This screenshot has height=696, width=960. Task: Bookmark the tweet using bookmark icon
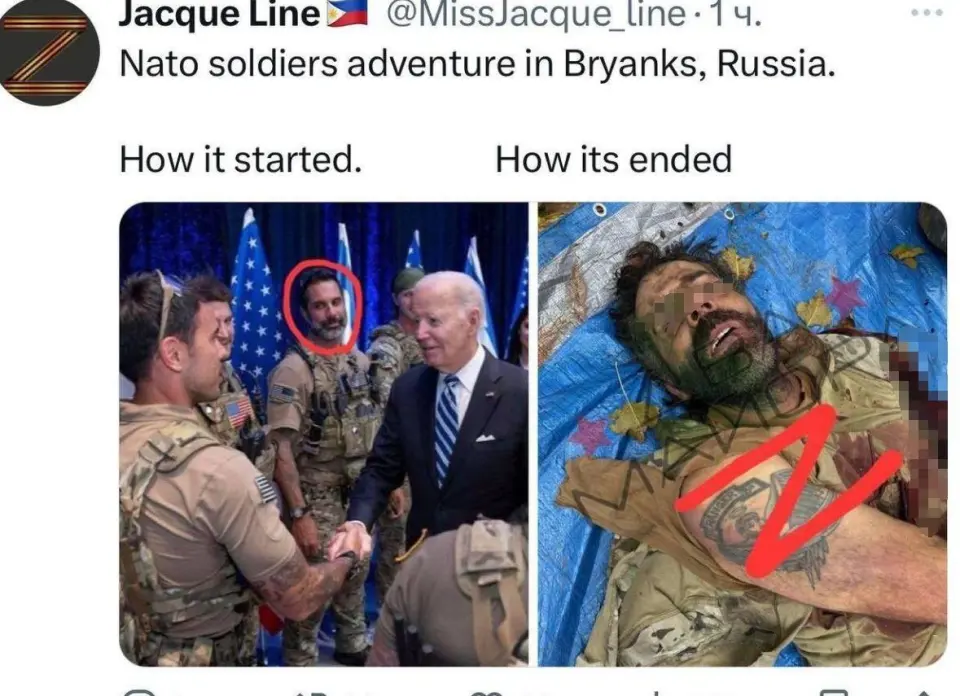point(833,692)
